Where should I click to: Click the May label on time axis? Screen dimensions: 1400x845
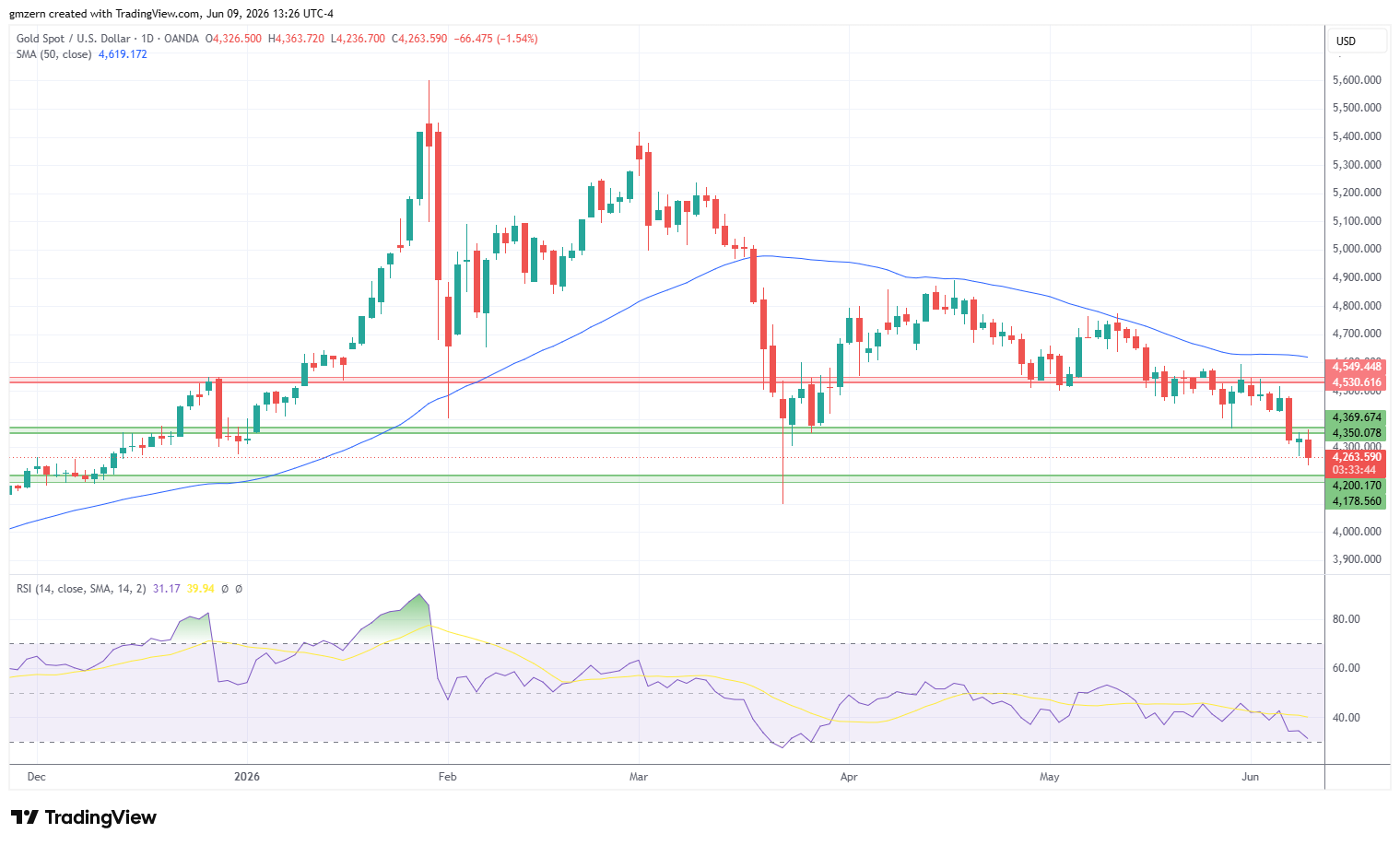click(1050, 777)
